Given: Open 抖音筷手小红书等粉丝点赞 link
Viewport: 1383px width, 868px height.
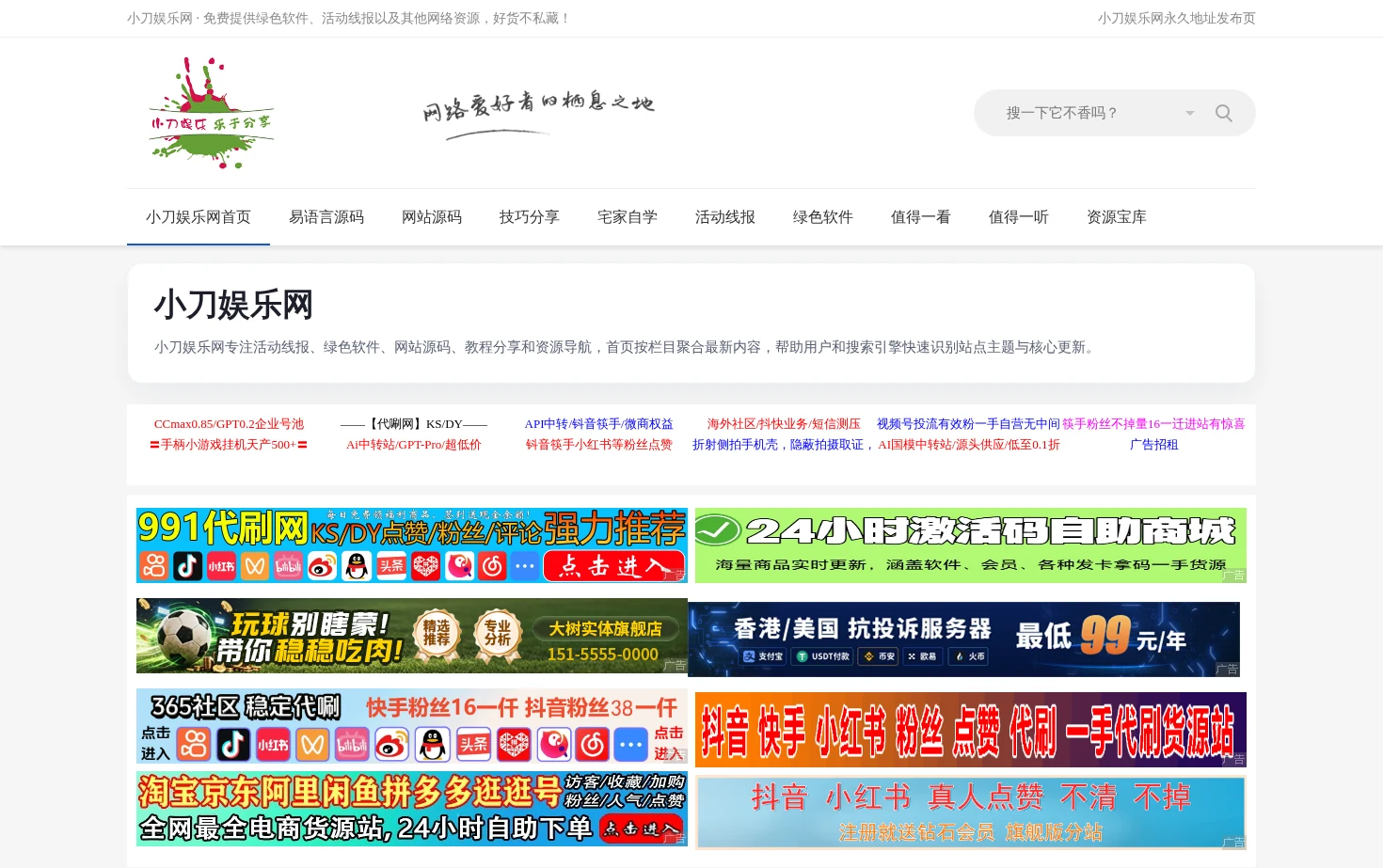Looking at the screenshot, I should 598,445.
